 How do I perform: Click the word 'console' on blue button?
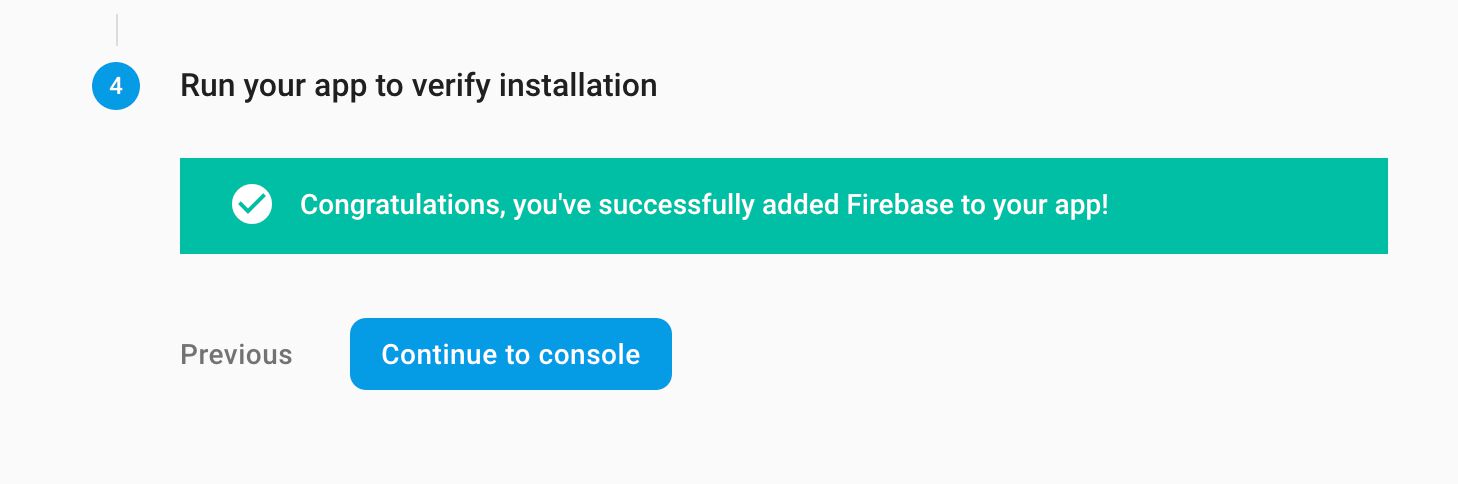[589, 355]
